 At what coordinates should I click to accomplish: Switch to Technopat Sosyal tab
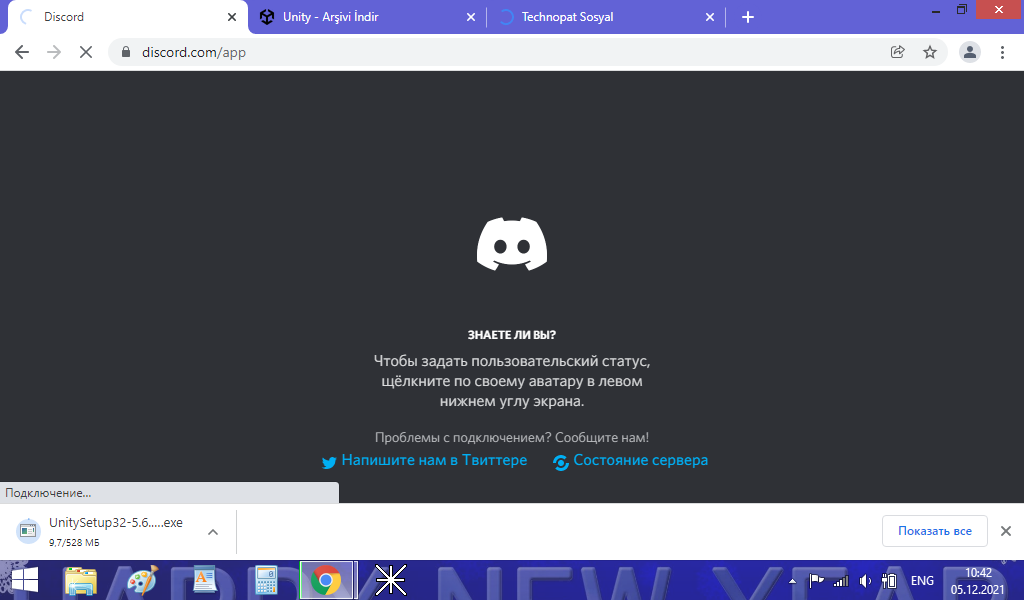point(606,17)
